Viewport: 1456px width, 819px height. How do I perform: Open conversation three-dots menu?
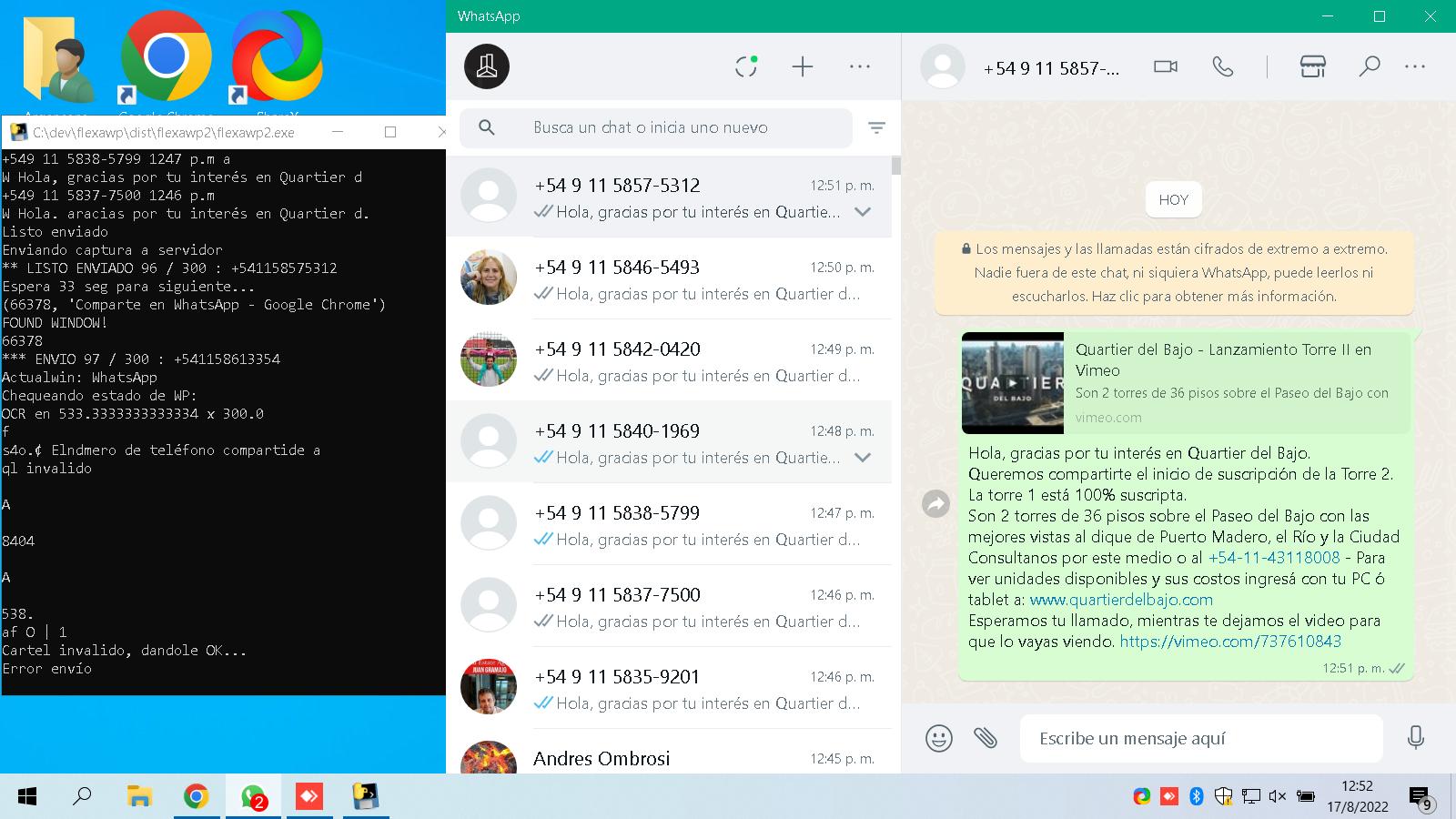[1415, 66]
